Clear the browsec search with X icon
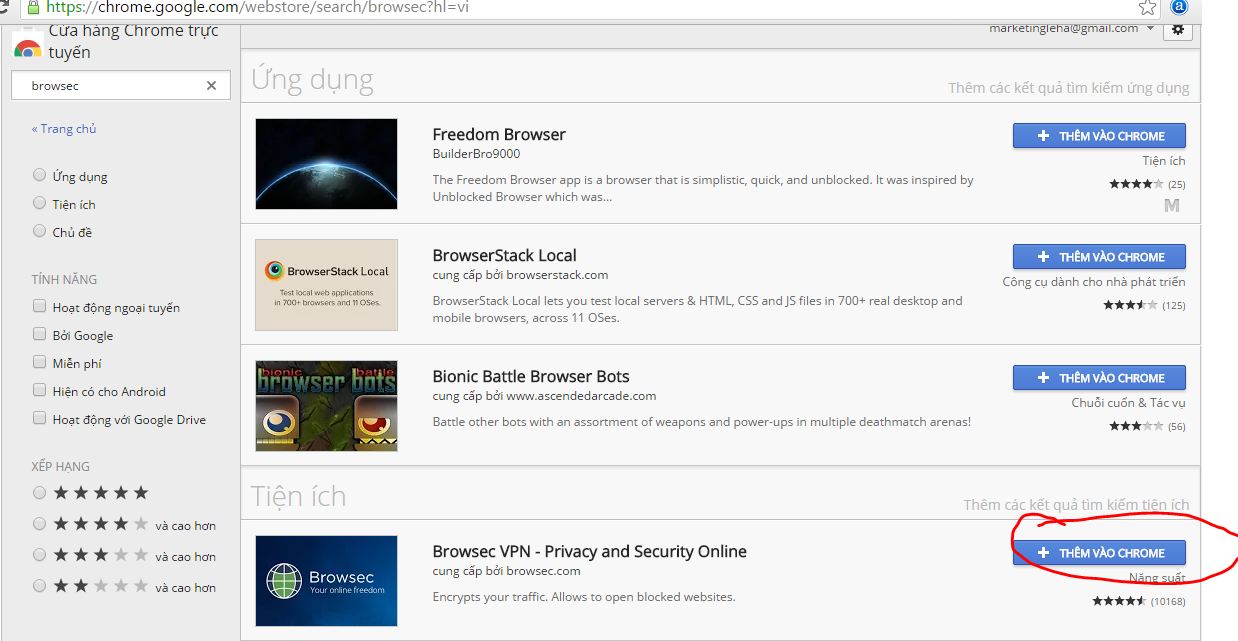This screenshot has width=1238, height=641. coord(211,86)
